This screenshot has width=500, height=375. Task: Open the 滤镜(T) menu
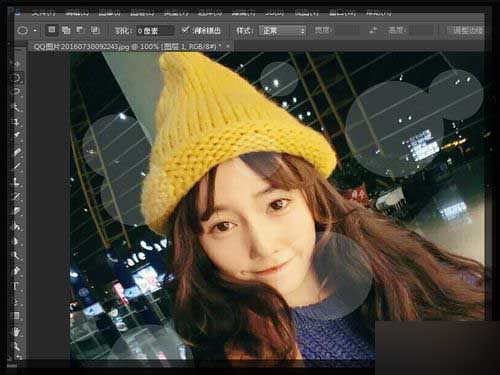244,13
